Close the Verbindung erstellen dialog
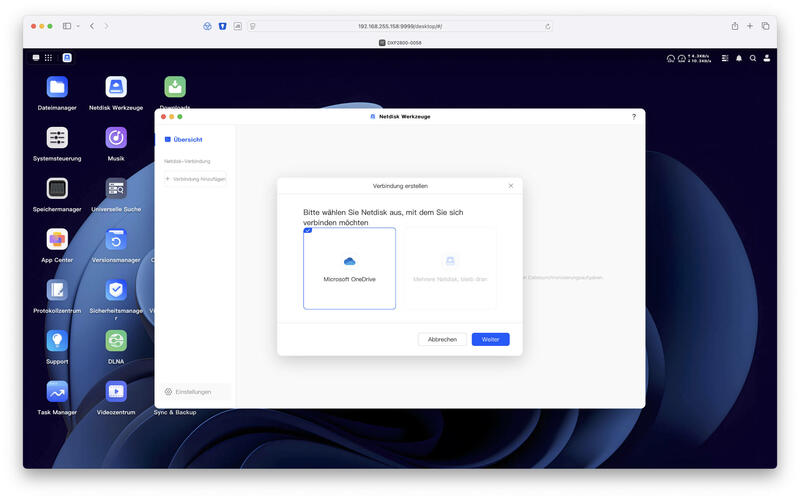The height and width of the screenshot is (499, 800). coord(511,186)
